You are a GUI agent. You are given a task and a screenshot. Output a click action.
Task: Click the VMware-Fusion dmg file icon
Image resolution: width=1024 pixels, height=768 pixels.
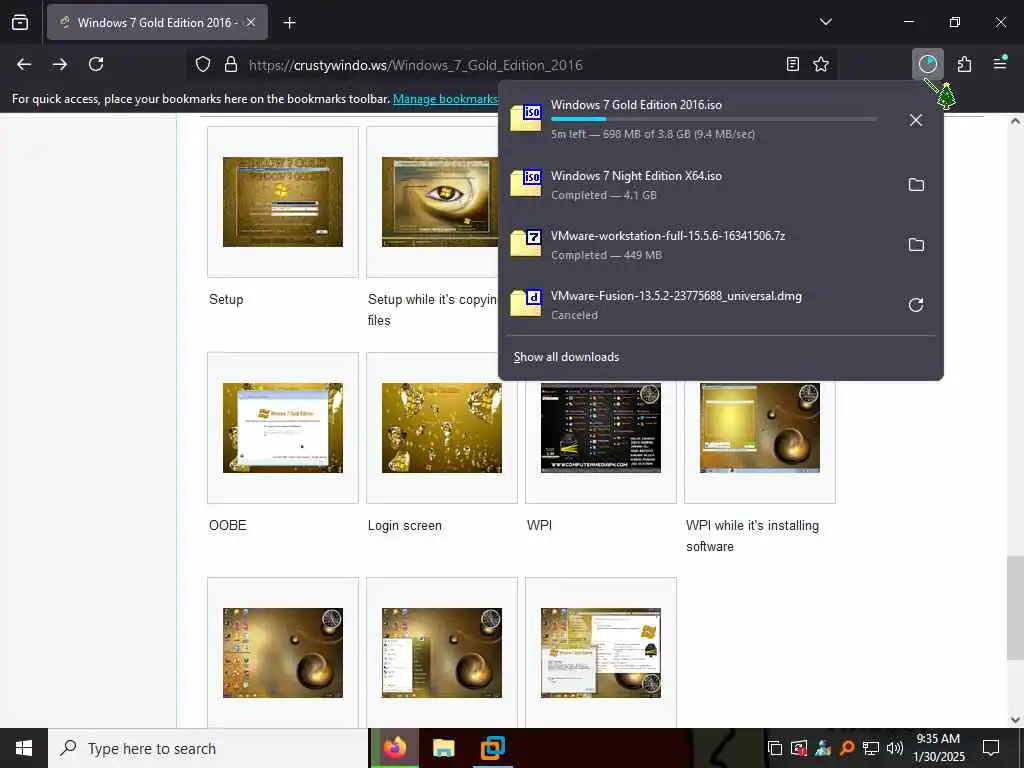pos(526,304)
